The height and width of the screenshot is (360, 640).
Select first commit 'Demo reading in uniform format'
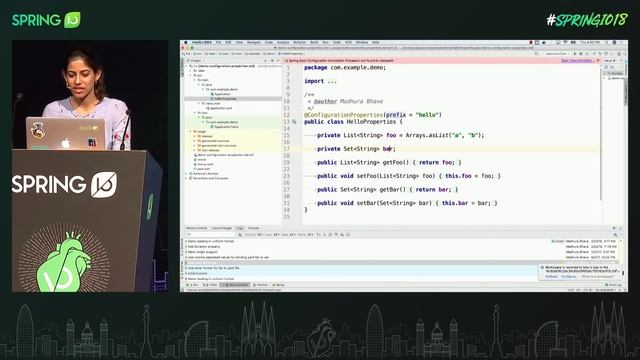point(210,241)
